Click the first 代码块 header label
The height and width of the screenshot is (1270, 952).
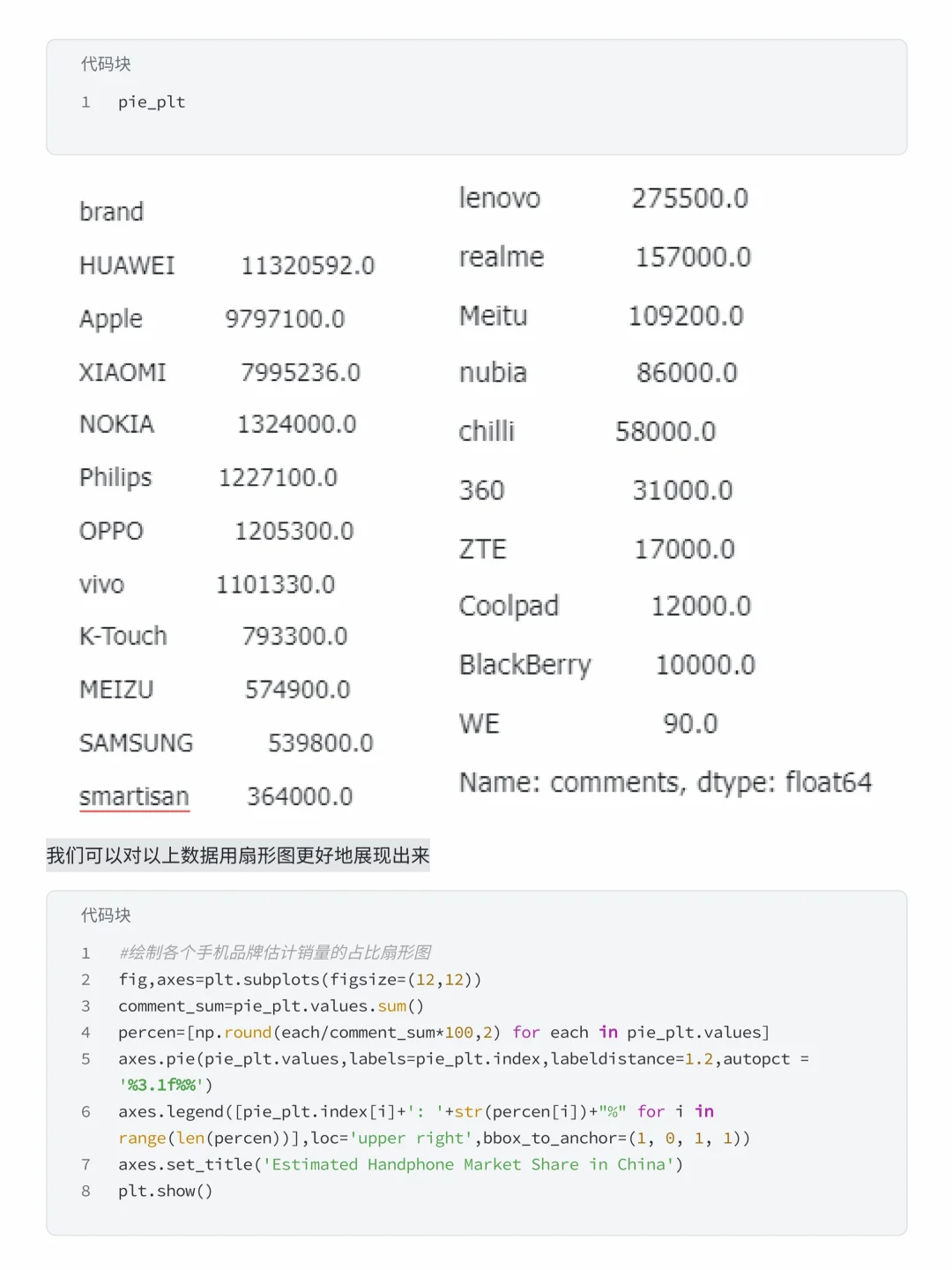point(106,64)
